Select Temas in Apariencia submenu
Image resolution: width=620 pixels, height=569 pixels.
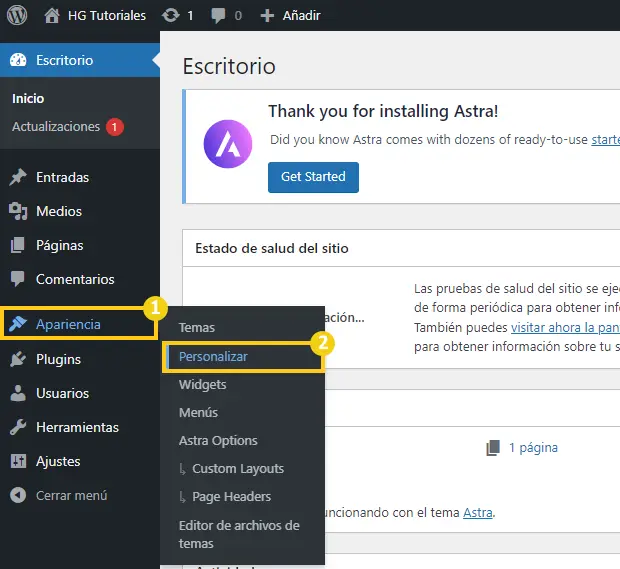(197, 327)
